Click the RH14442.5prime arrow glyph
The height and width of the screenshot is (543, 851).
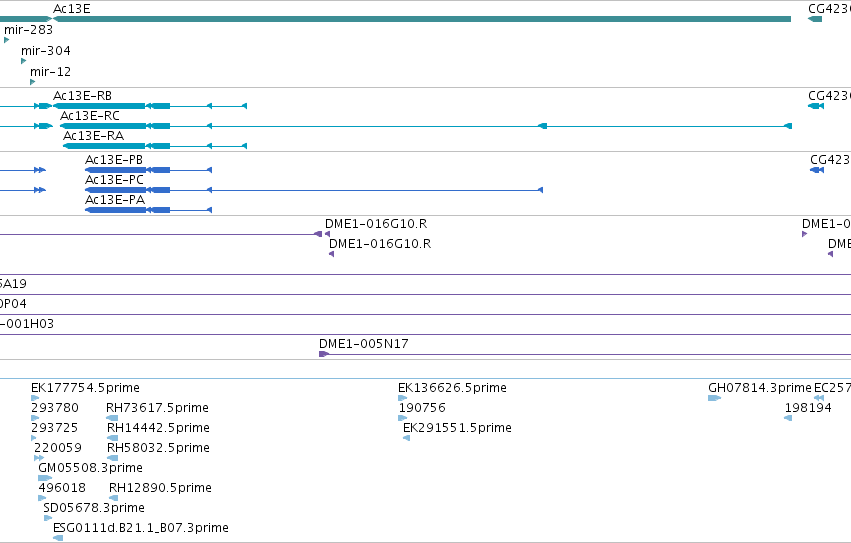click(113, 438)
